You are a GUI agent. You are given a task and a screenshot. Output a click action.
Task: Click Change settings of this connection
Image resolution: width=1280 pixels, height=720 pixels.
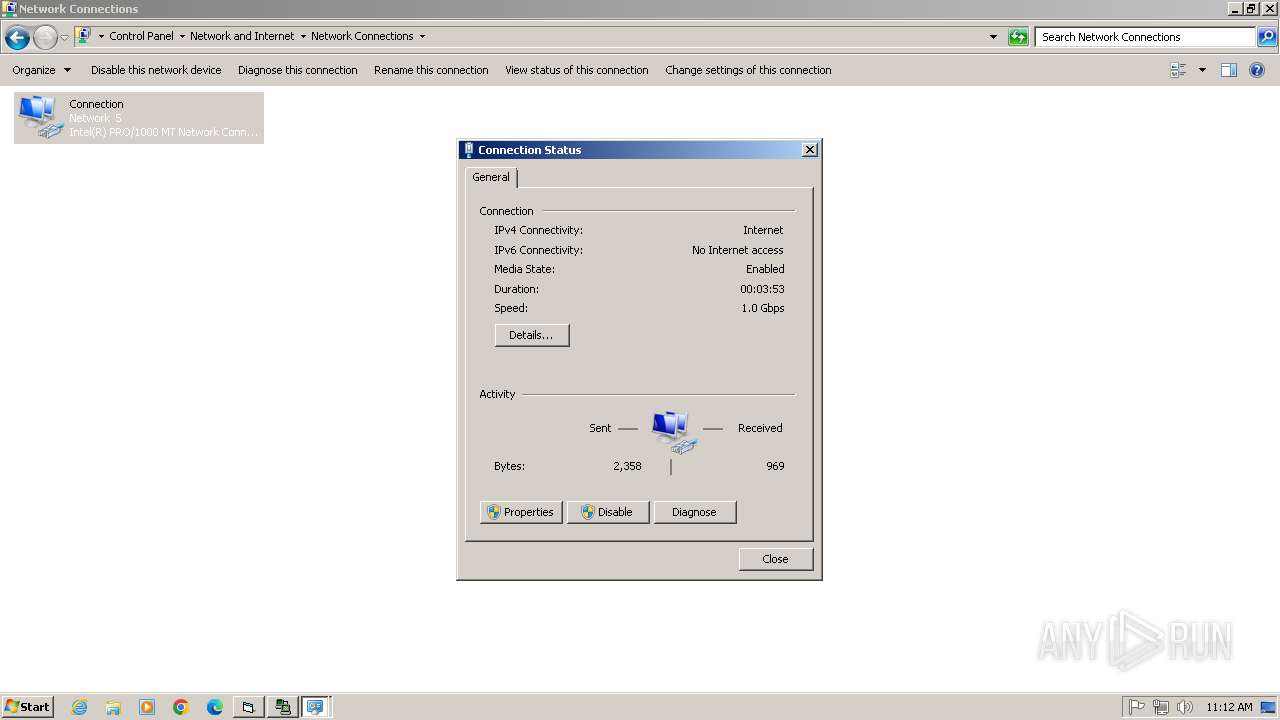pyautogui.click(x=748, y=70)
